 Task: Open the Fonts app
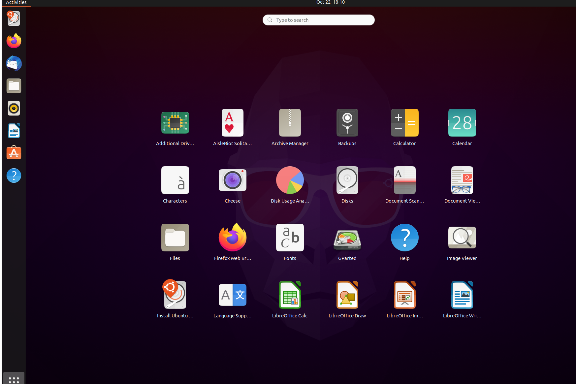point(290,238)
